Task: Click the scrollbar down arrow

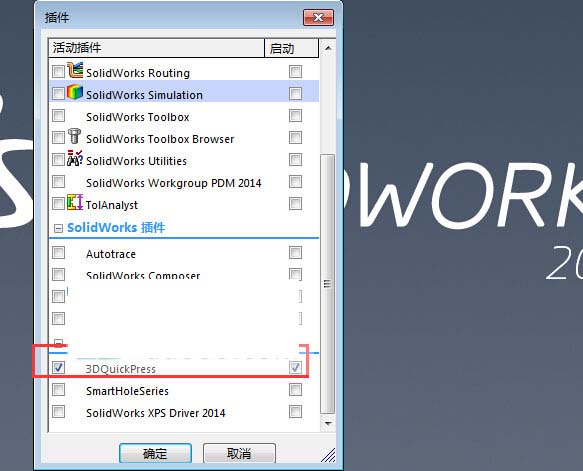Action: [328, 423]
